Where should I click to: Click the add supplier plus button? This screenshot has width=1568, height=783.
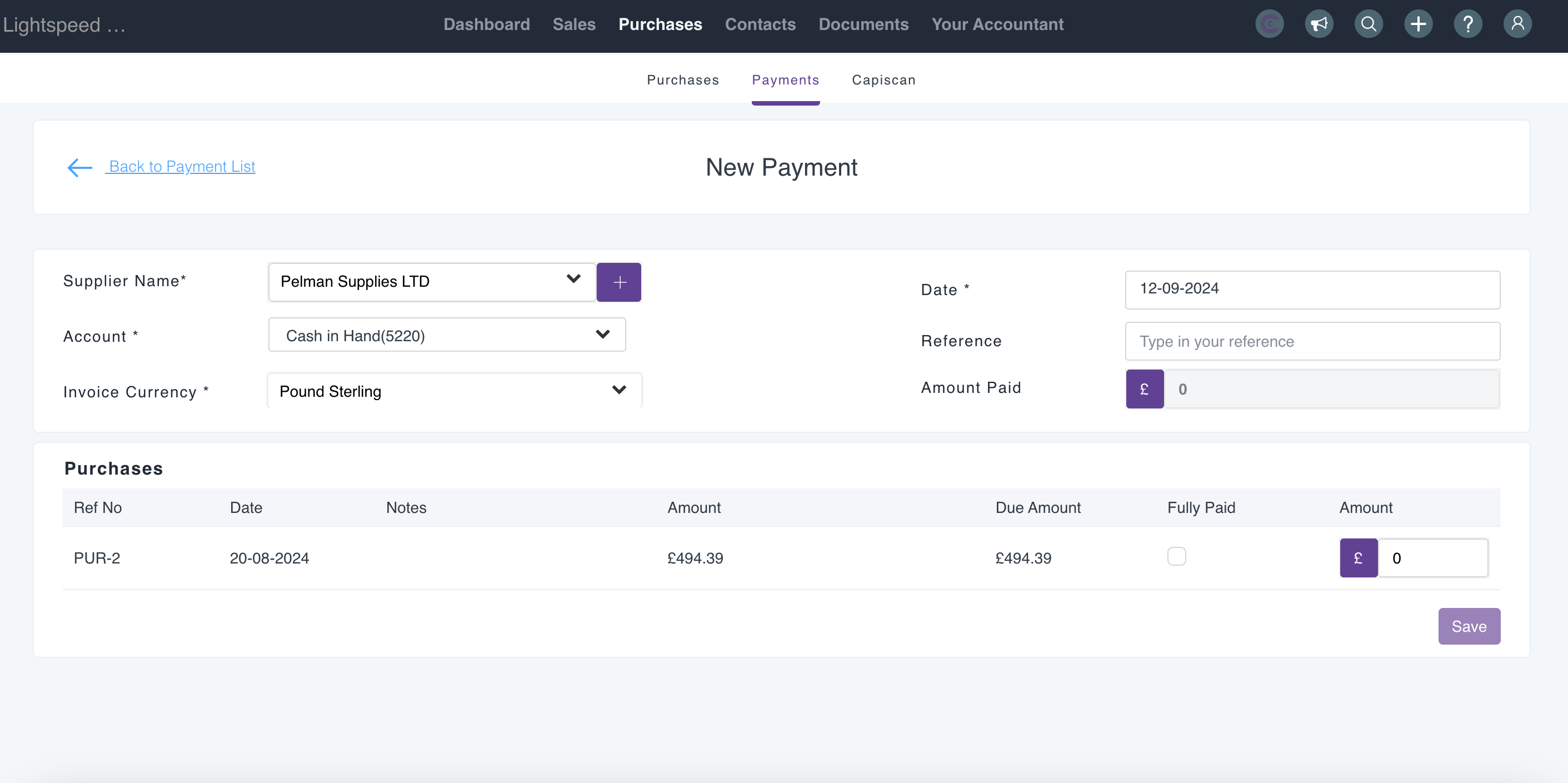pos(618,282)
